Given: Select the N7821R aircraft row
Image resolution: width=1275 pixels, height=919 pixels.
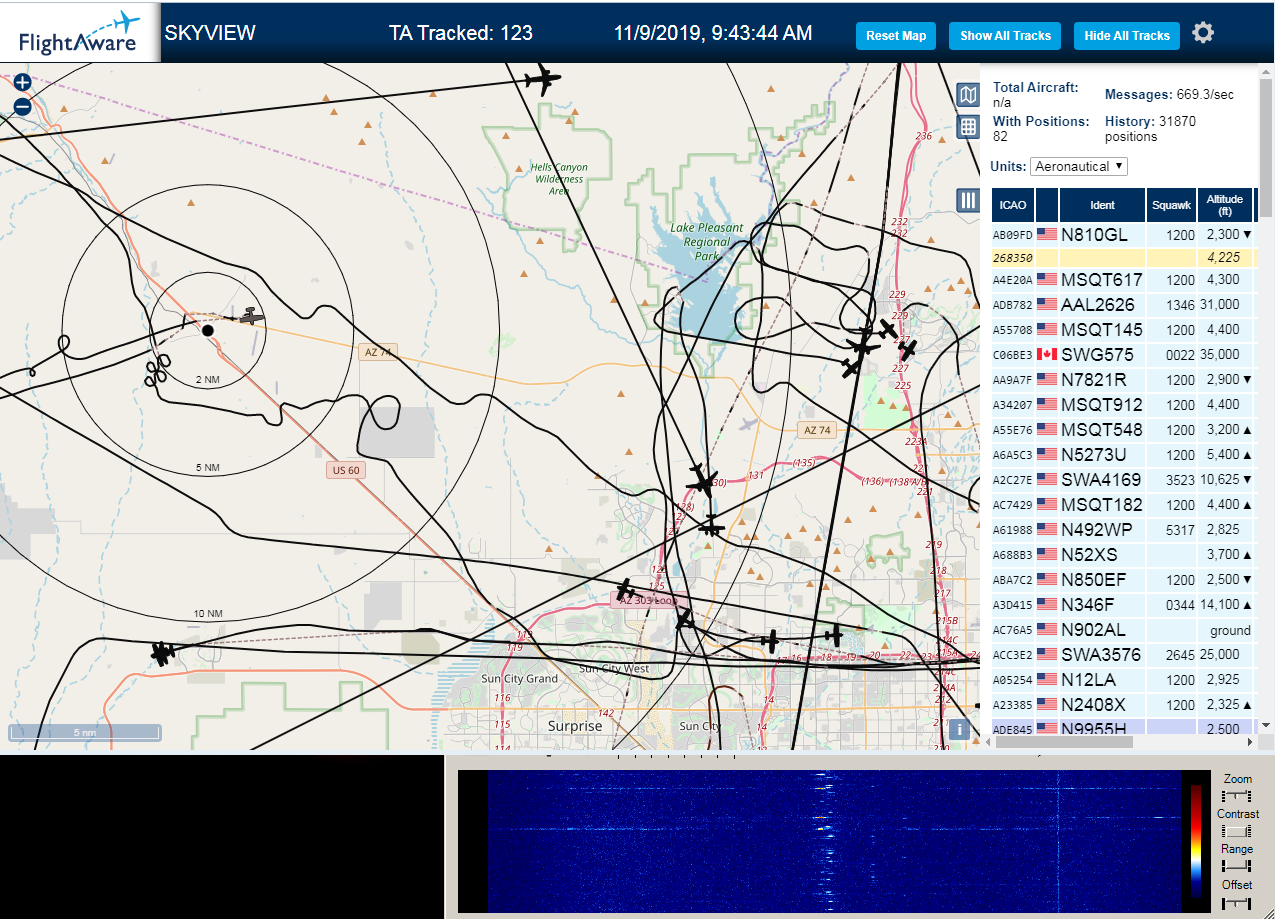Looking at the screenshot, I should pos(1123,379).
